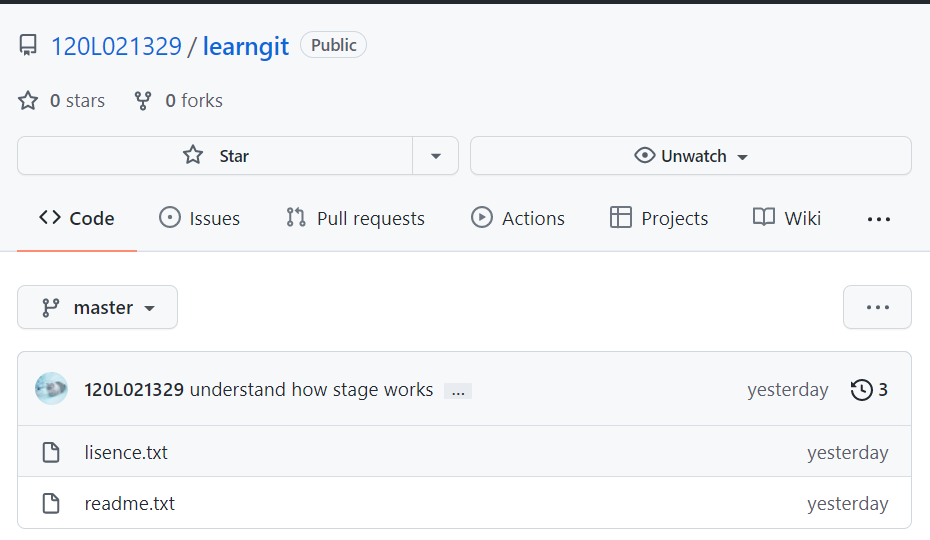Open the Pull requests tab
930x540 pixels.
(355, 218)
